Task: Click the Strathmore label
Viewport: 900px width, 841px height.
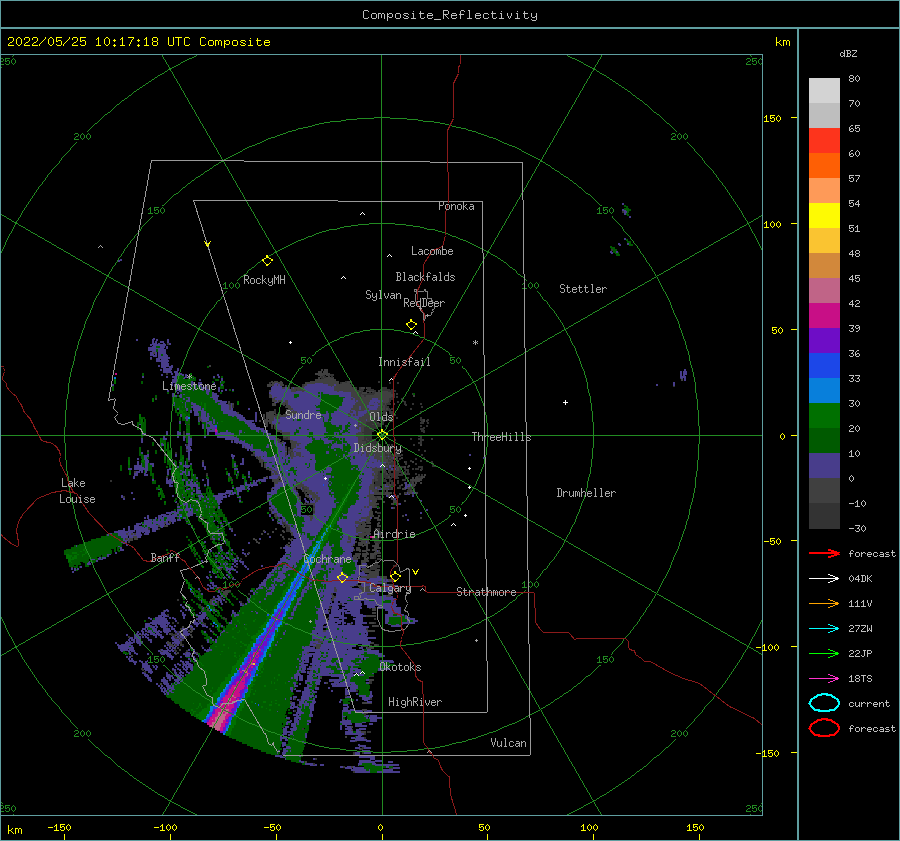Action: point(486,592)
